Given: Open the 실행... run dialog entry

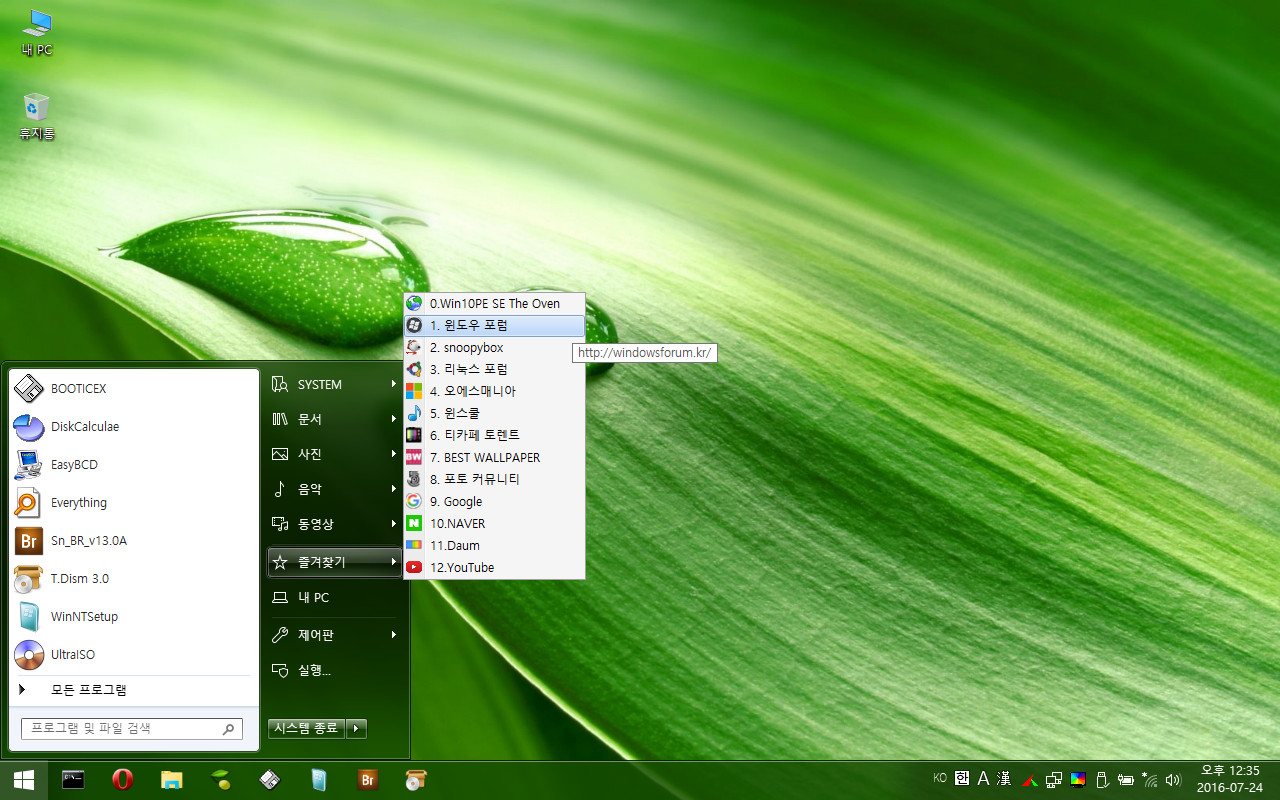Looking at the screenshot, I should [x=335, y=670].
